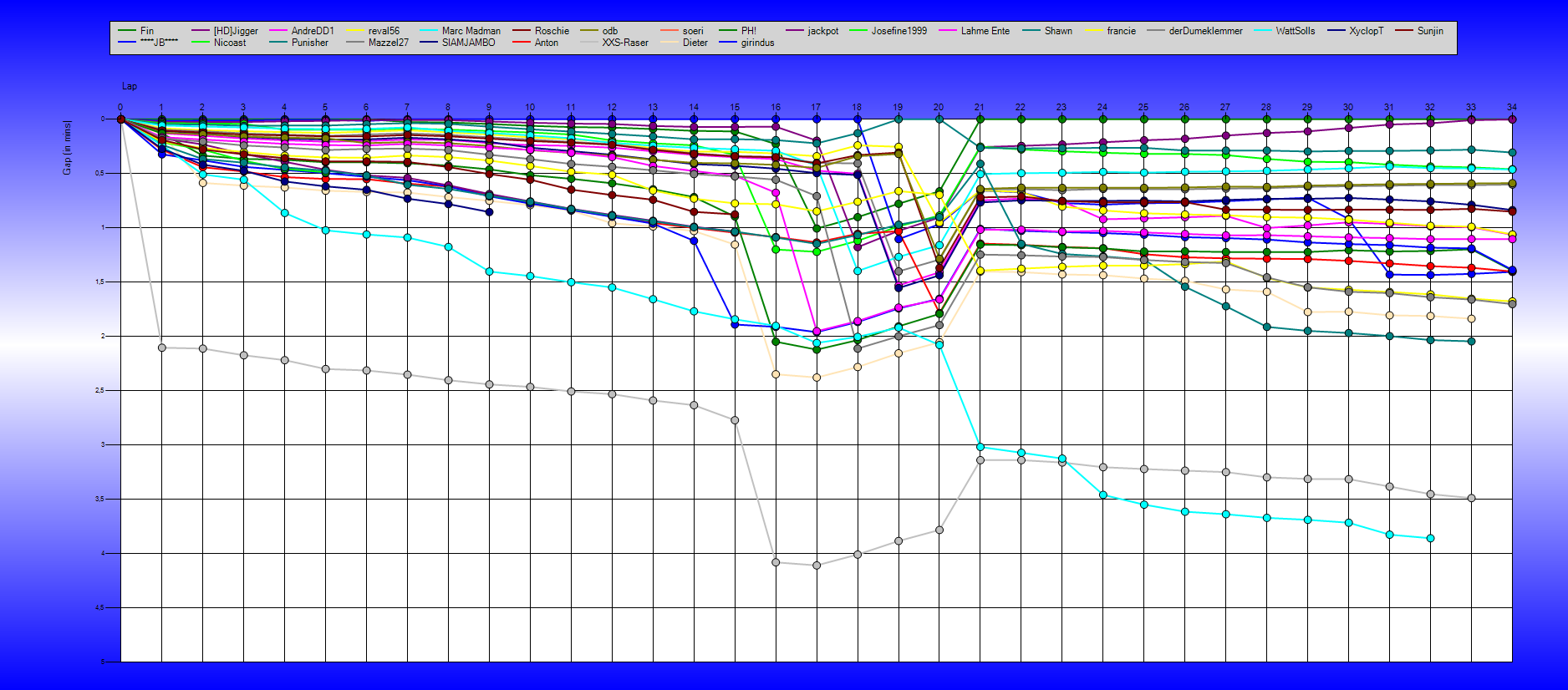The image size is (1568, 690).
Task: Select lap number 10 on top axis
Action: (530, 107)
